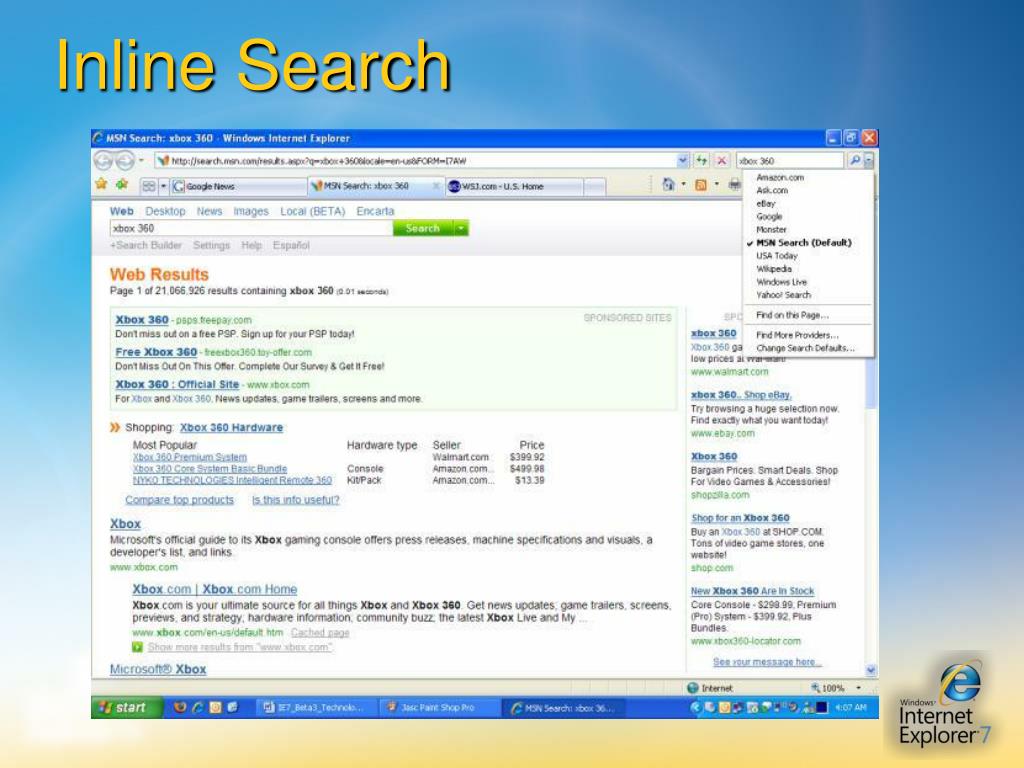
Task: Click the orange RSS Feeds icon
Action: point(701,185)
